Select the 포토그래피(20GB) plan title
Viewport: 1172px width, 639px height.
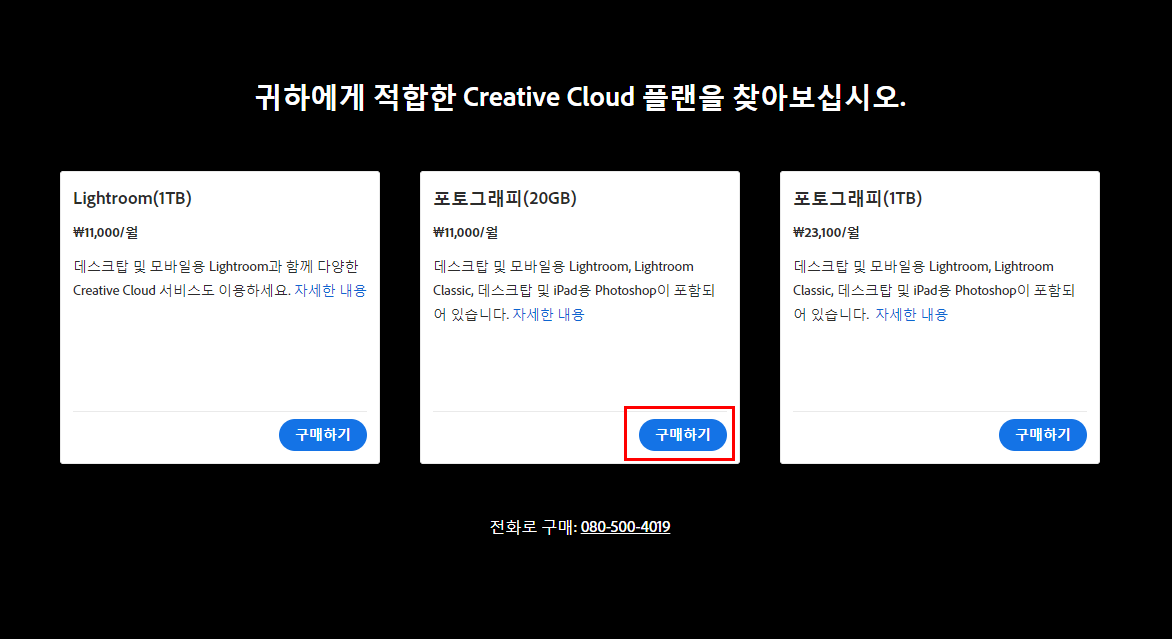click(x=505, y=198)
